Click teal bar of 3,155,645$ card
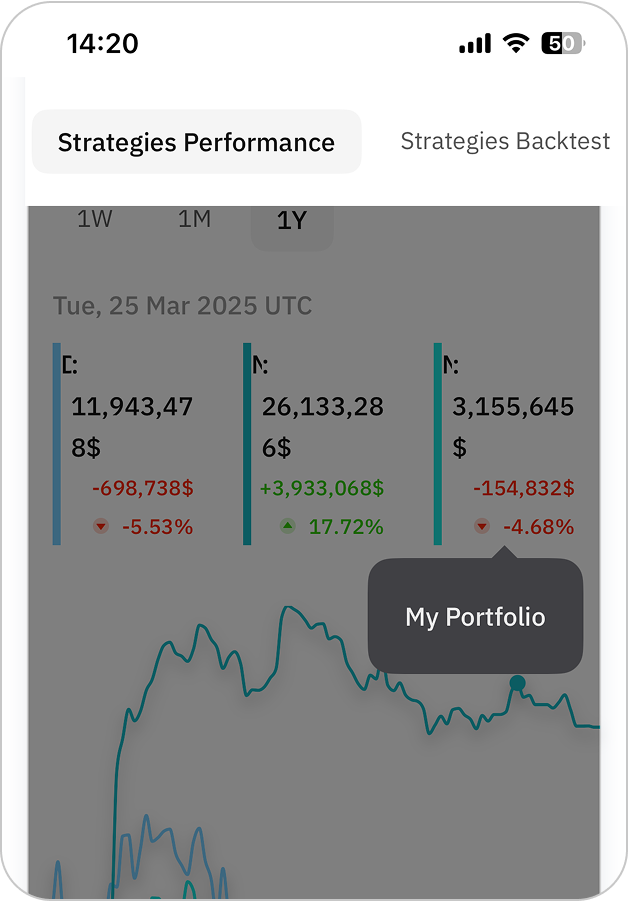The image size is (628, 901). point(438,444)
